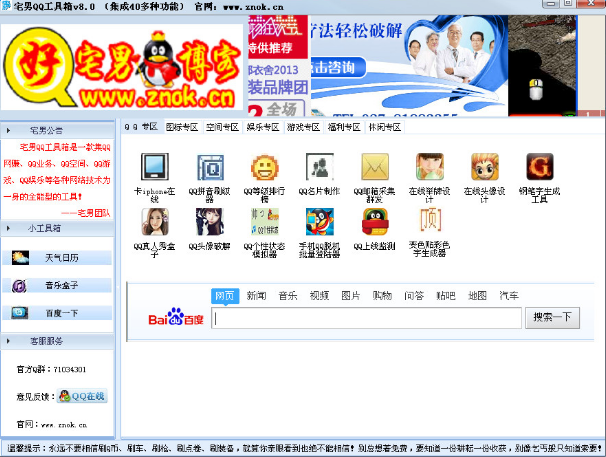Screen dimensions: 606x457
Task: Collapse the 客服服务 section arrow
Action: 8,341
